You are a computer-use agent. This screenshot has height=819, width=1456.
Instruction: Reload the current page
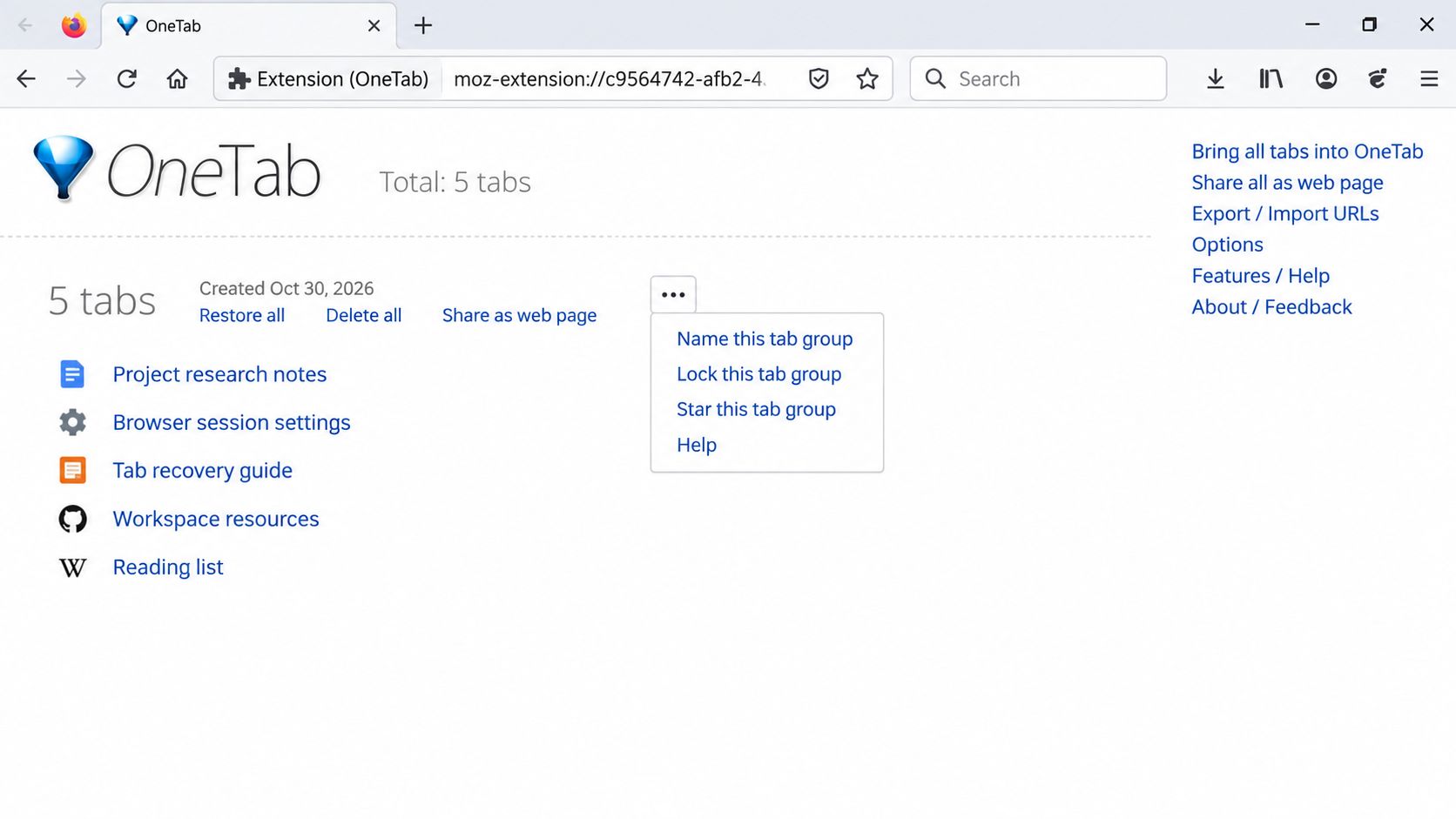(127, 79)
